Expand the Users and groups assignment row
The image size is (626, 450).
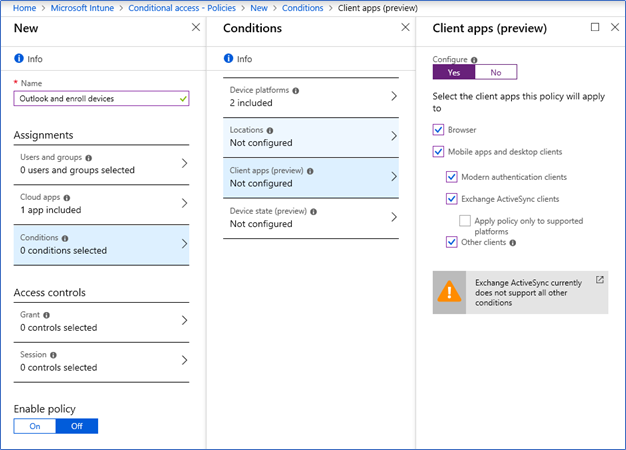[x=101, y=164]
